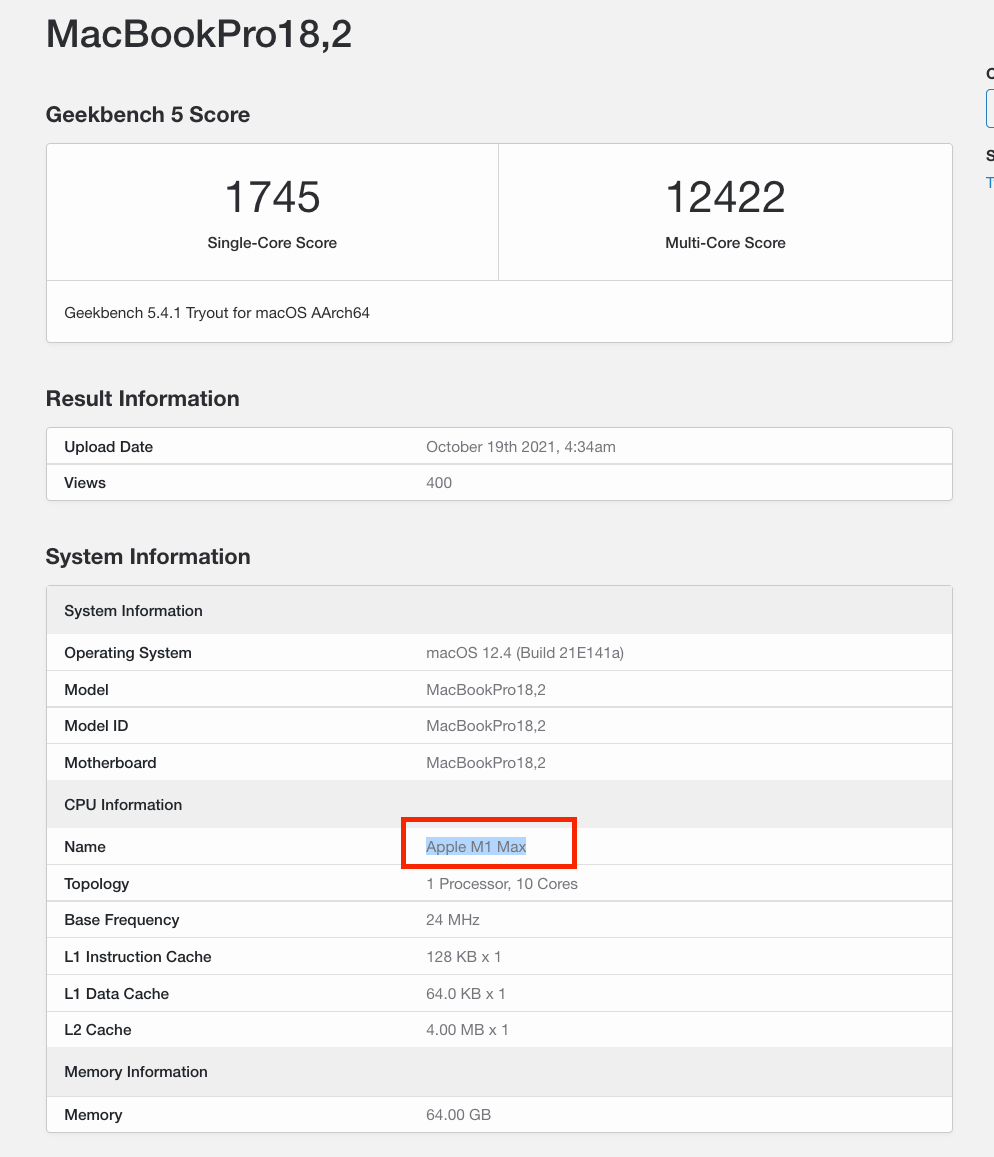Click the L2 Cache label
Image resolution: width=994 pixels, height=1157 pixels.
pos(98,1030)
